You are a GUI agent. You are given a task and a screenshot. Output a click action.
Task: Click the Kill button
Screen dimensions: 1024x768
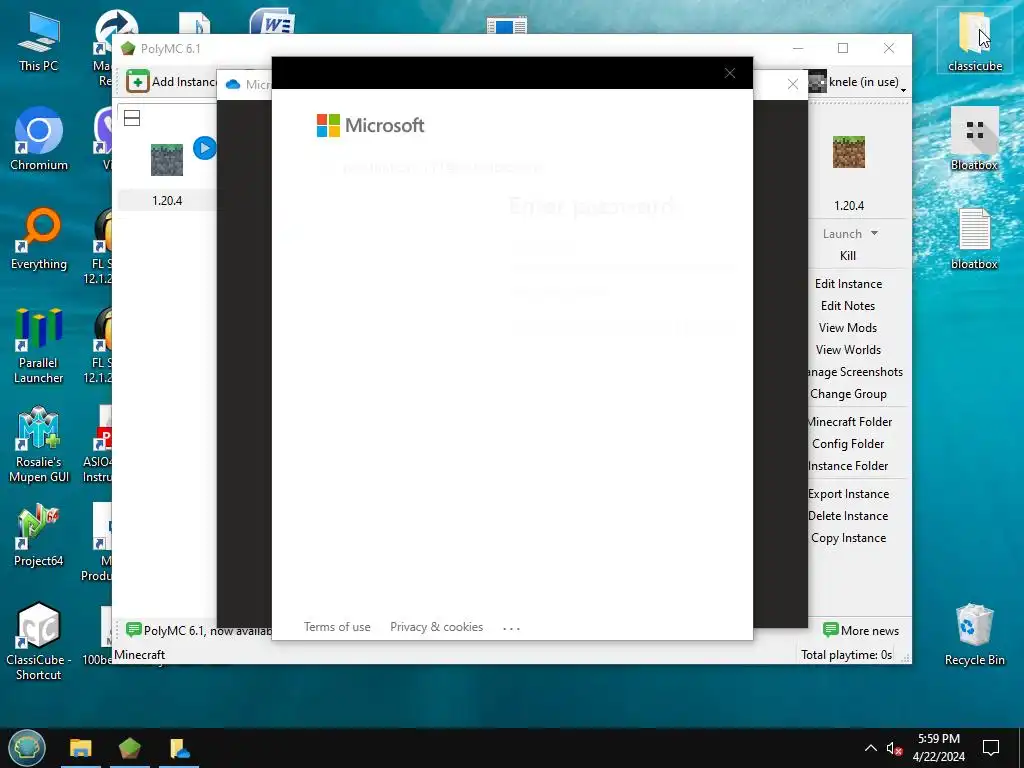coord(848,256)
